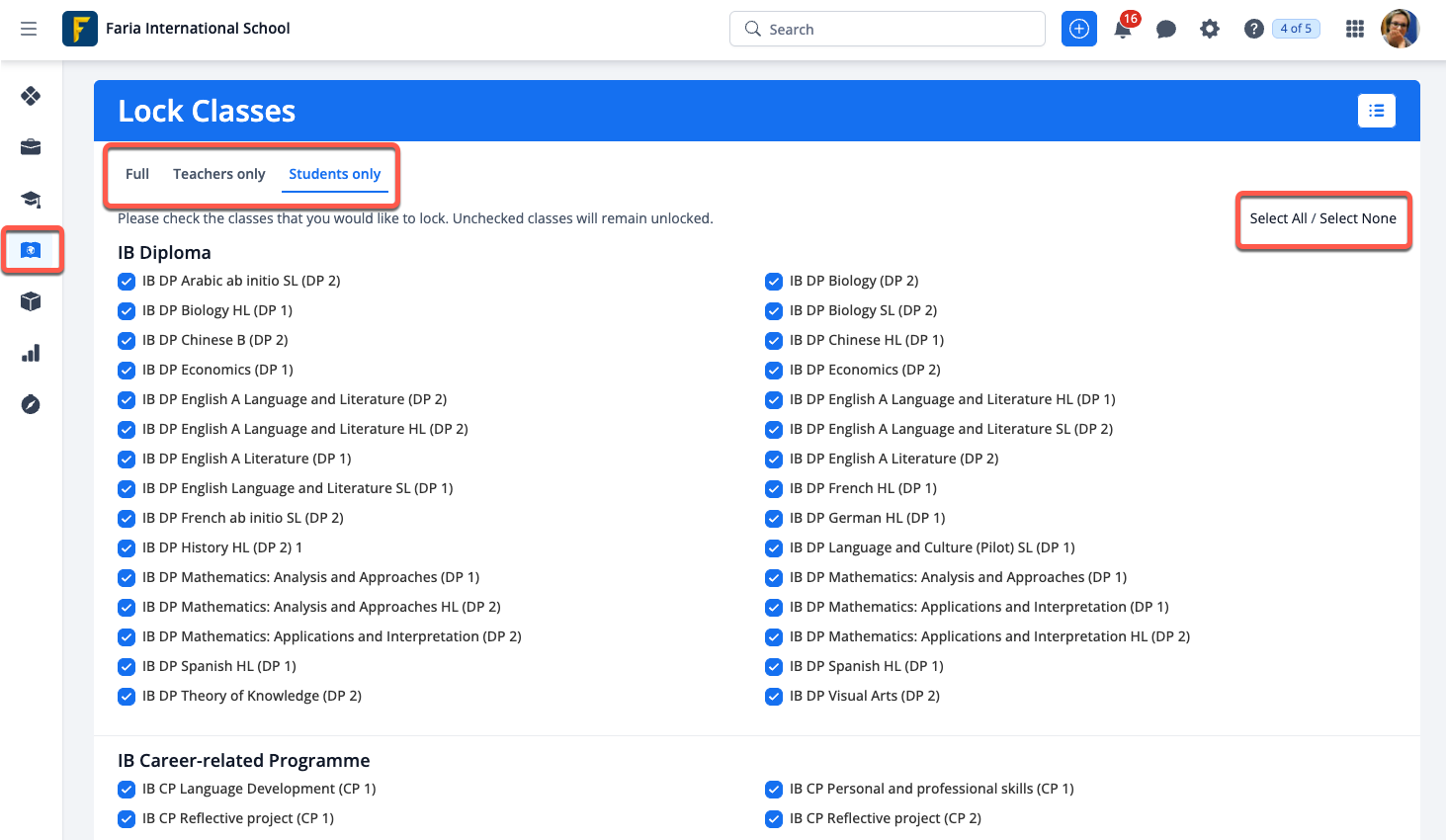Switch to the Full tab
Image resolution: width=1446 pixels, height=840 pixels.
point(137,174)
